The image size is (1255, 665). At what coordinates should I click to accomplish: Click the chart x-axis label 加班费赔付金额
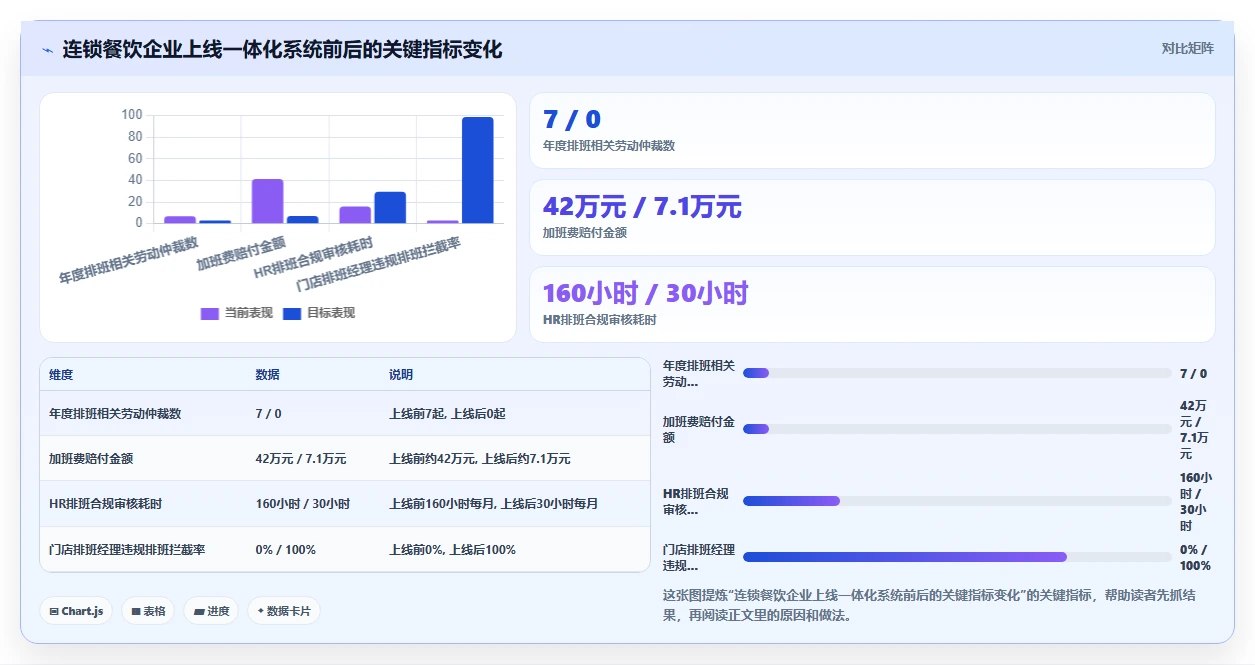click(242, 253)
